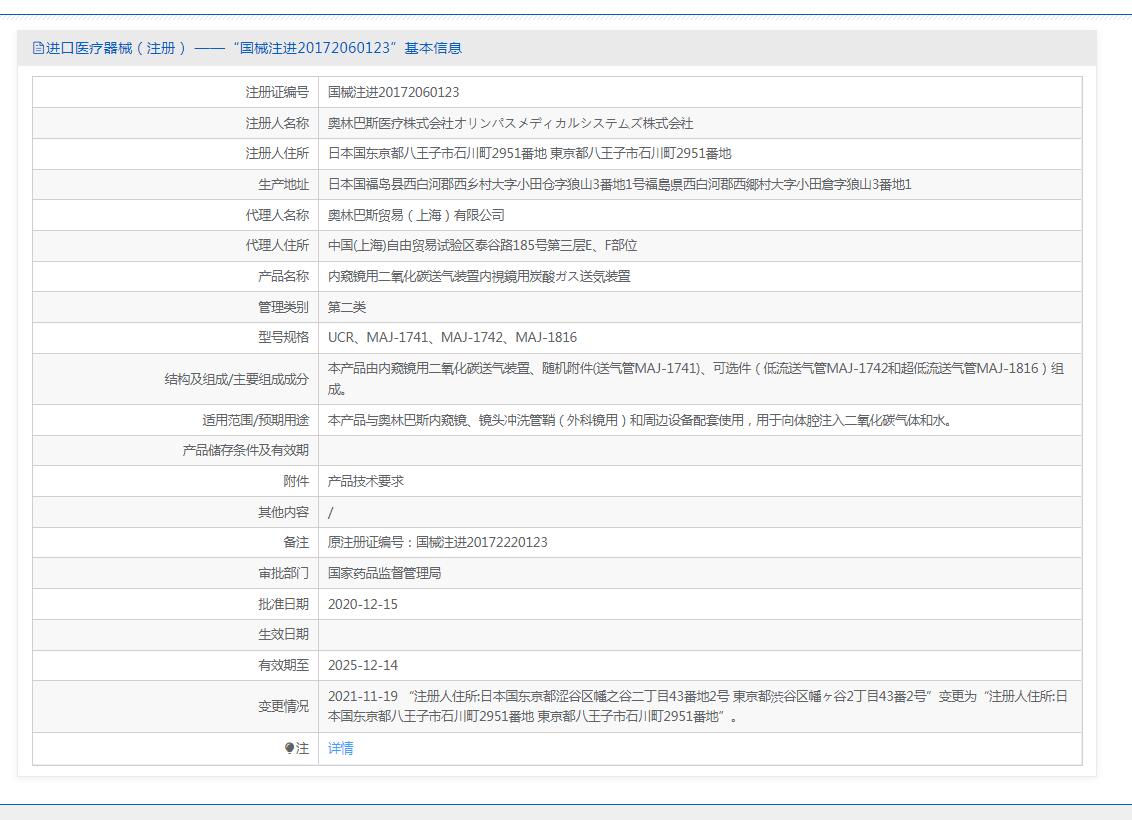Click the 管理类别 label
Viewport: 1132px width, 820px height.
coord(284,308)
